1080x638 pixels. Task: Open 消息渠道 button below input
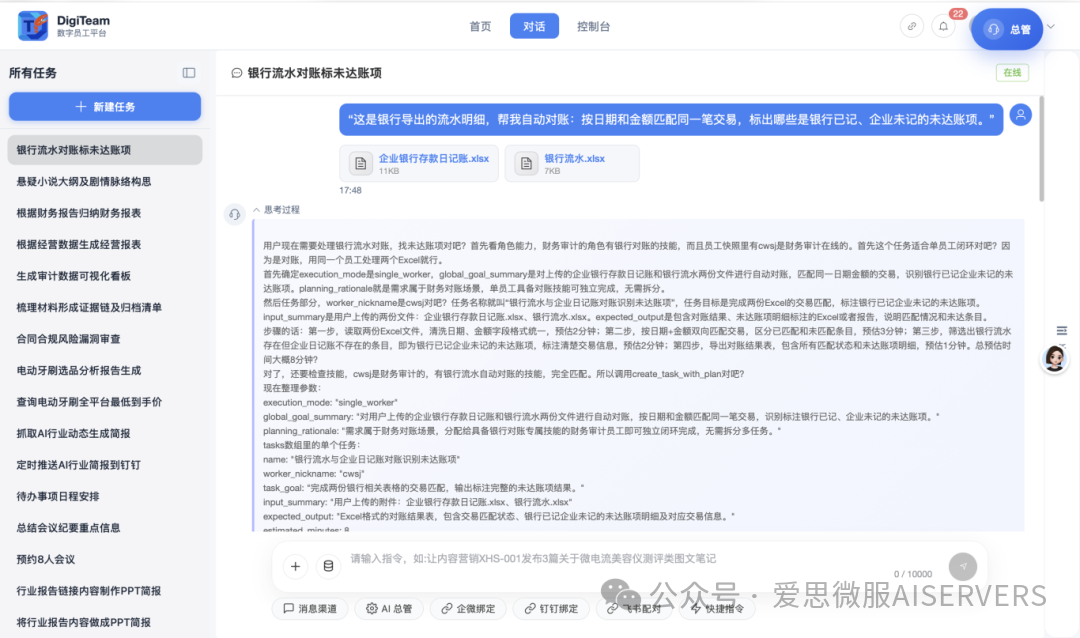click(311, 608)
